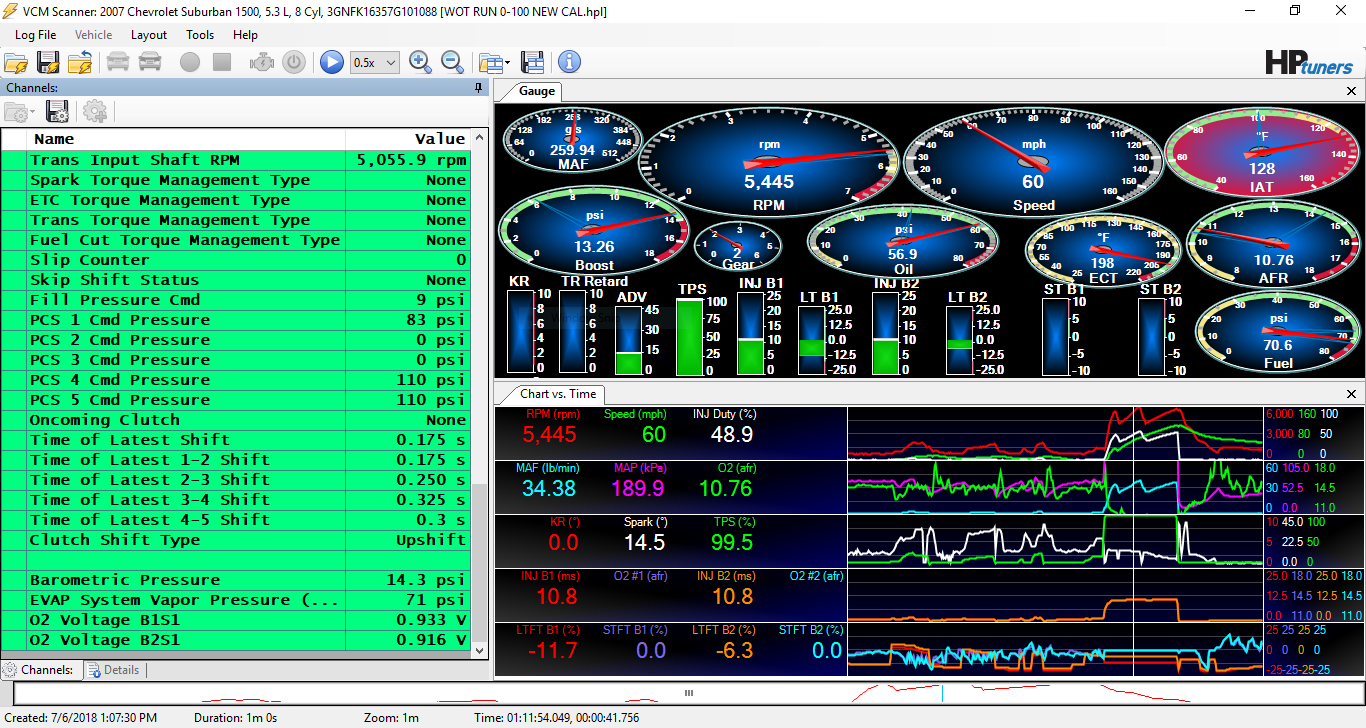Open the Tools menu
Viewport: 1366px width, 728px height.
click(200, 35)
